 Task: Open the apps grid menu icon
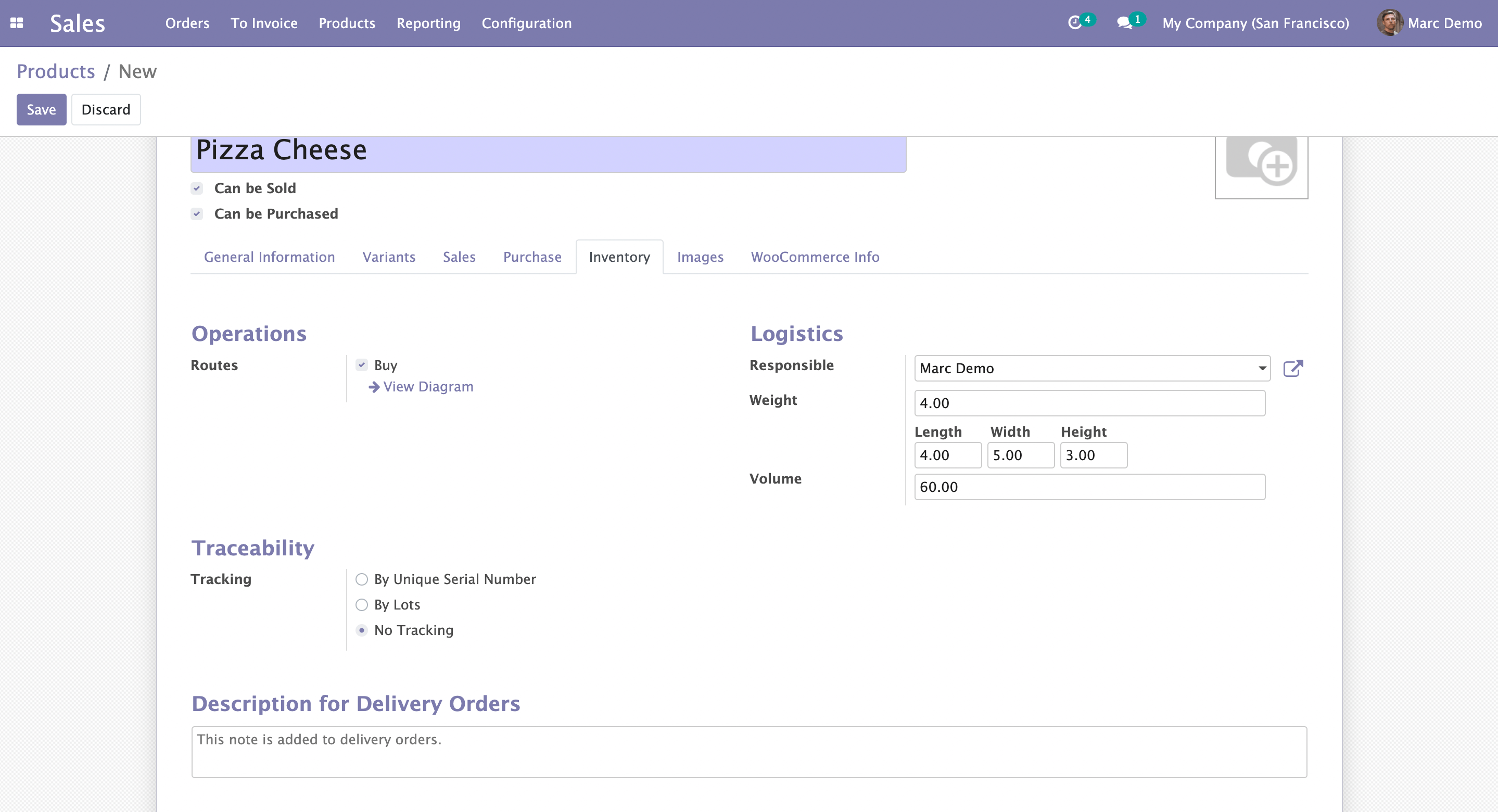click(17, 23)
